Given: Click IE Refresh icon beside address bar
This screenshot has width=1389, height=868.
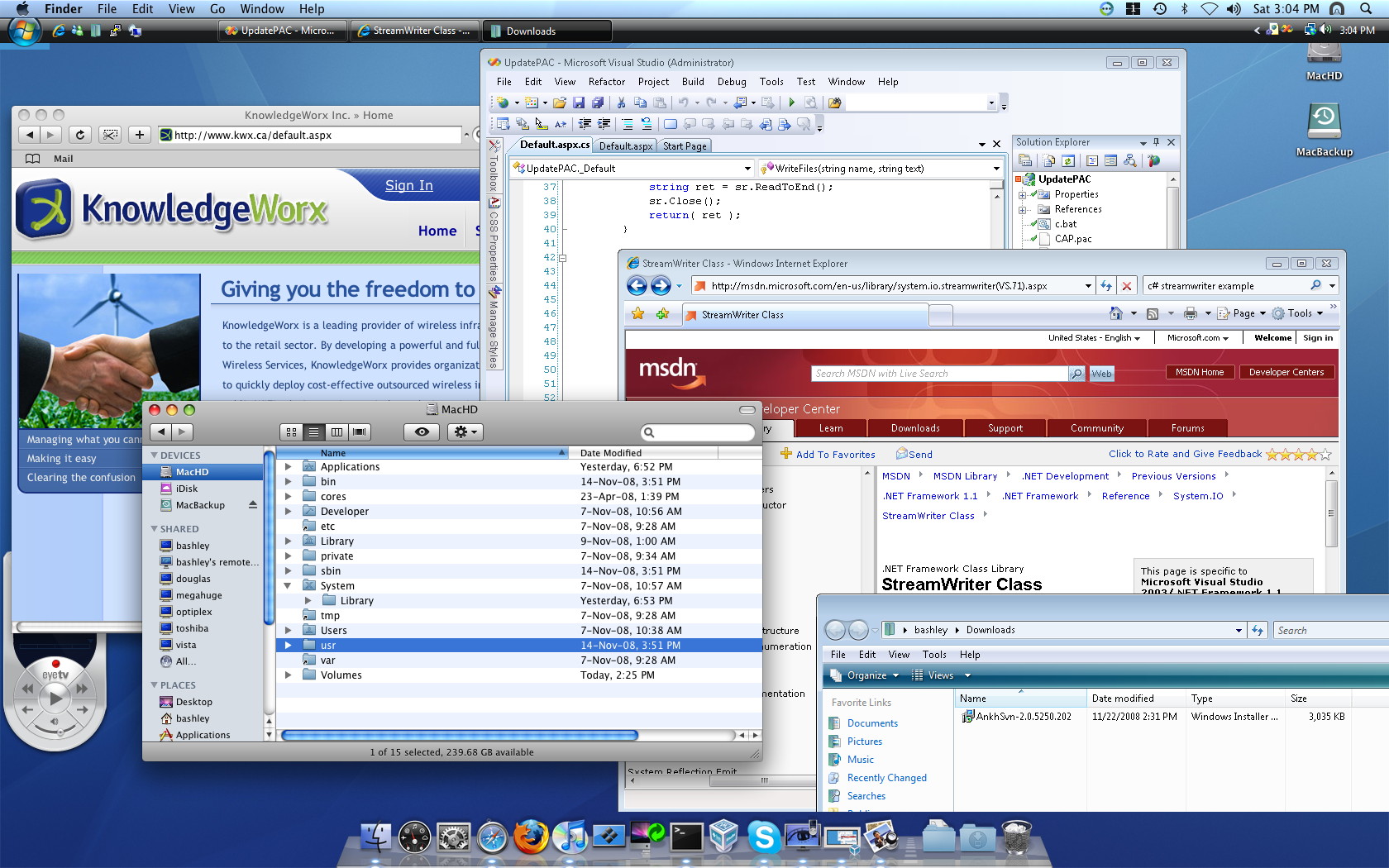Looking at the screenshot, I should click(1105, 286).
